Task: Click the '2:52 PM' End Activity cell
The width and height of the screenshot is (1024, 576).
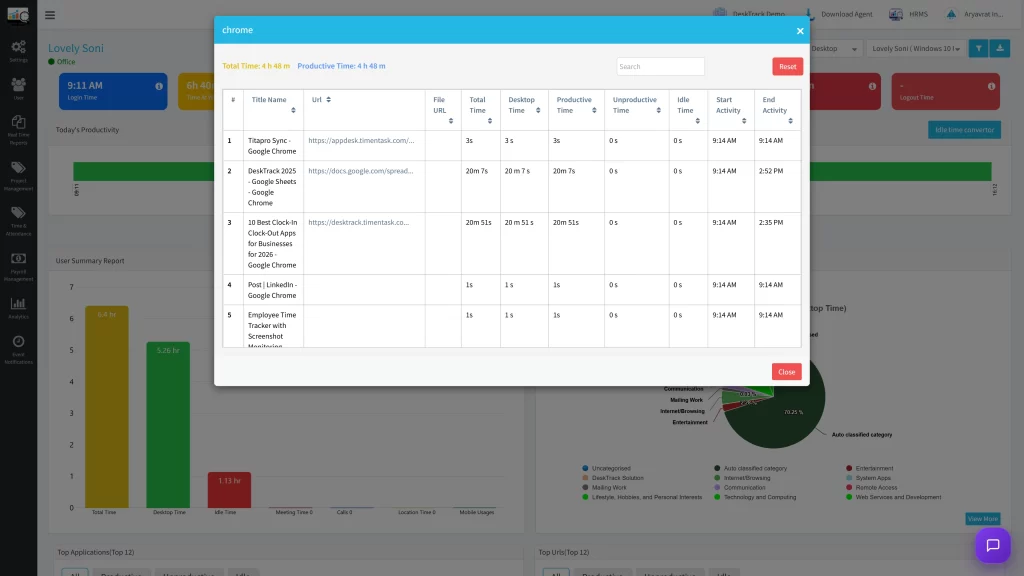Action: tap(771, 170)
